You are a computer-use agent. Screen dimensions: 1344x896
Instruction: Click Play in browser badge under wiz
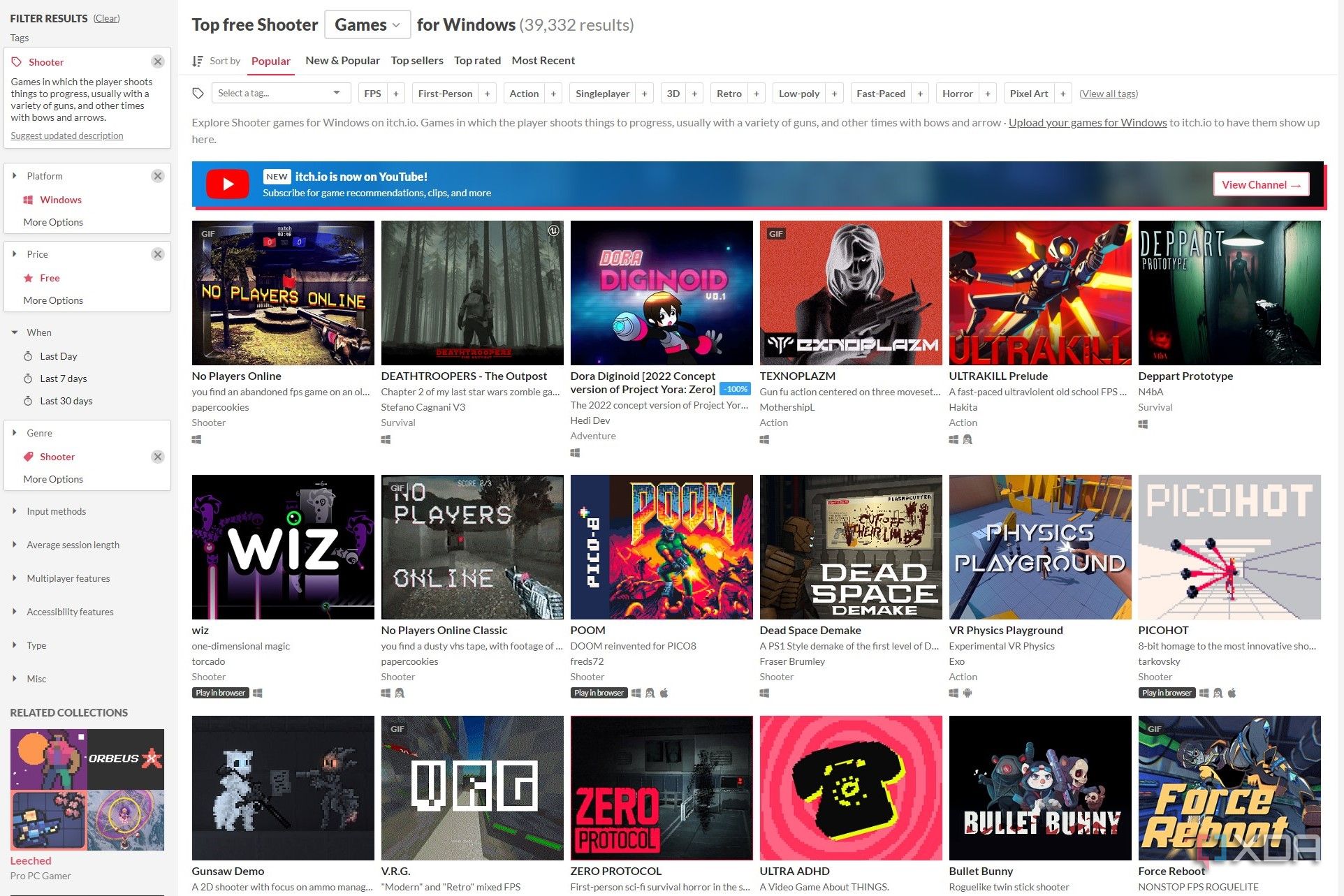(220, 693)
